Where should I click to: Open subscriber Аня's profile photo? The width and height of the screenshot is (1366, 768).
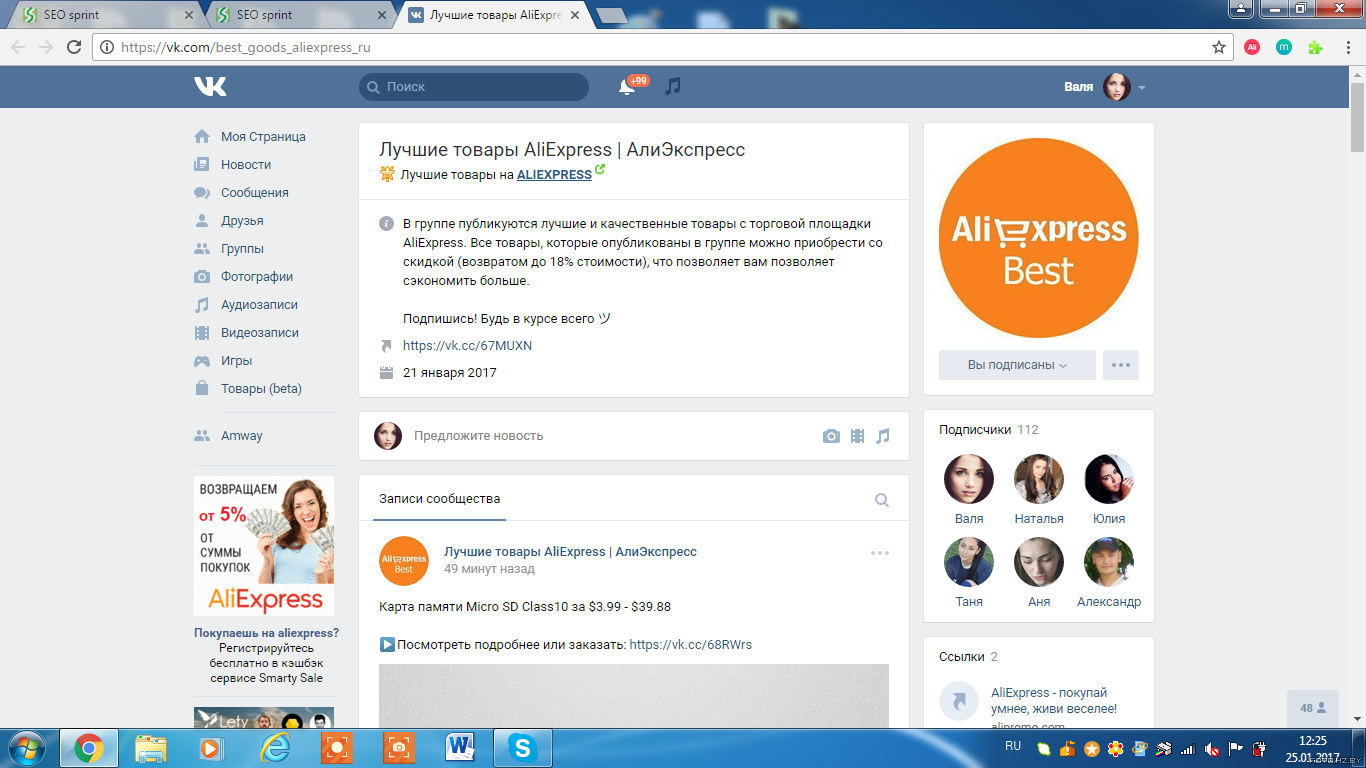[x=1039, y=562]
